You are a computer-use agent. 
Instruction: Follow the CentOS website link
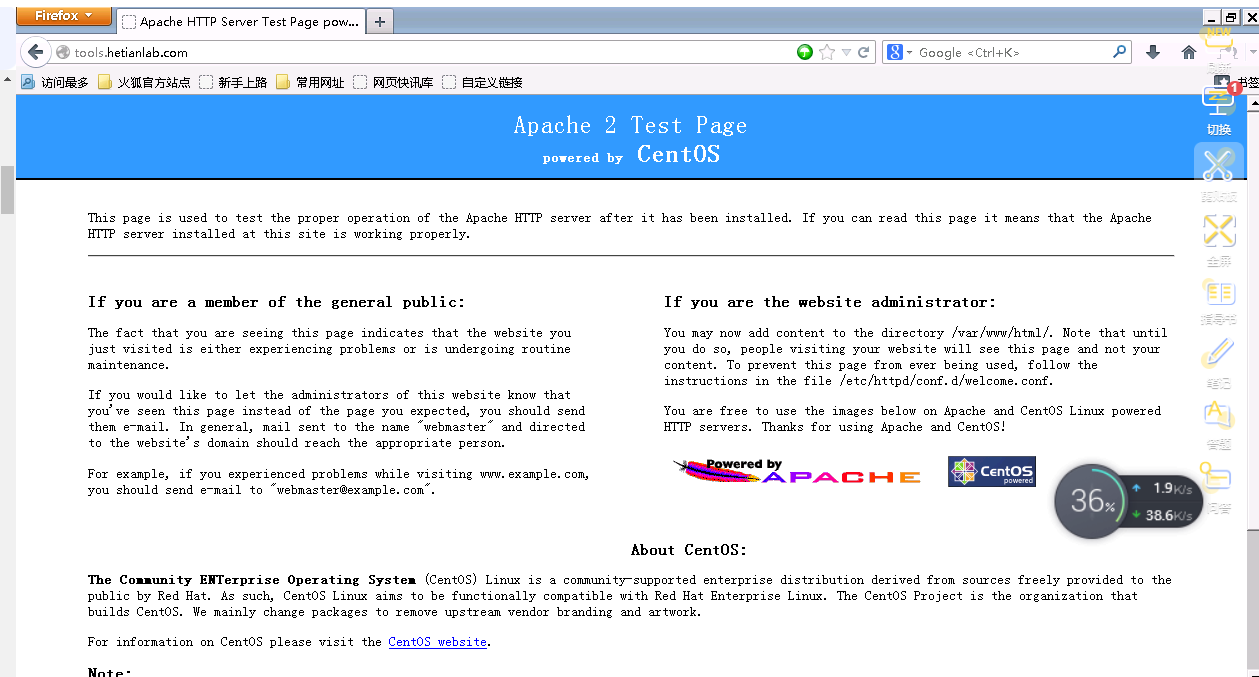pyautogui.click(x=438, y=642)
